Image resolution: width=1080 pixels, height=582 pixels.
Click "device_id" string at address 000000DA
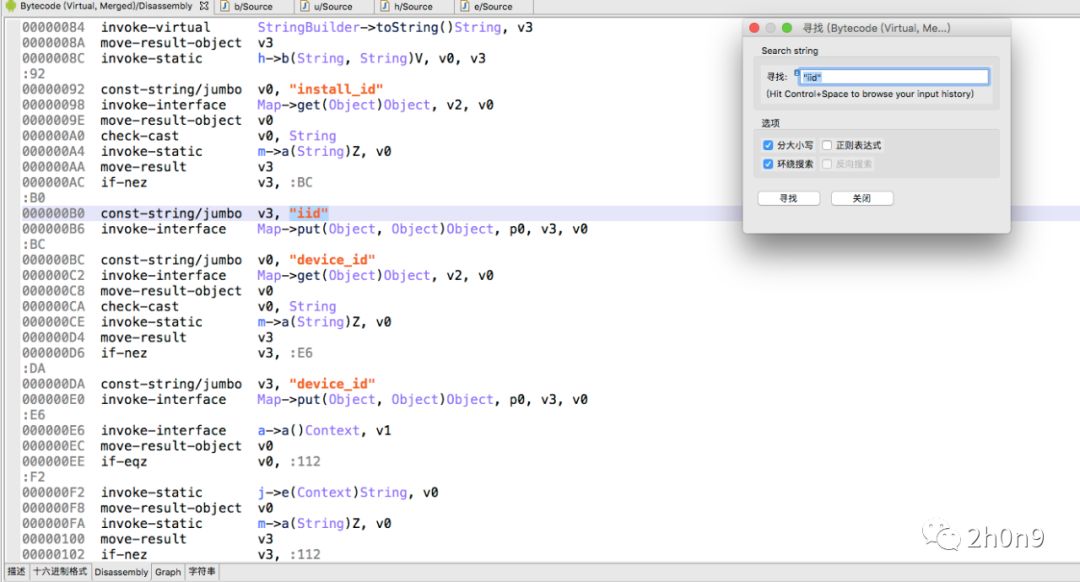pyautogui.click(x=332, y=384)
